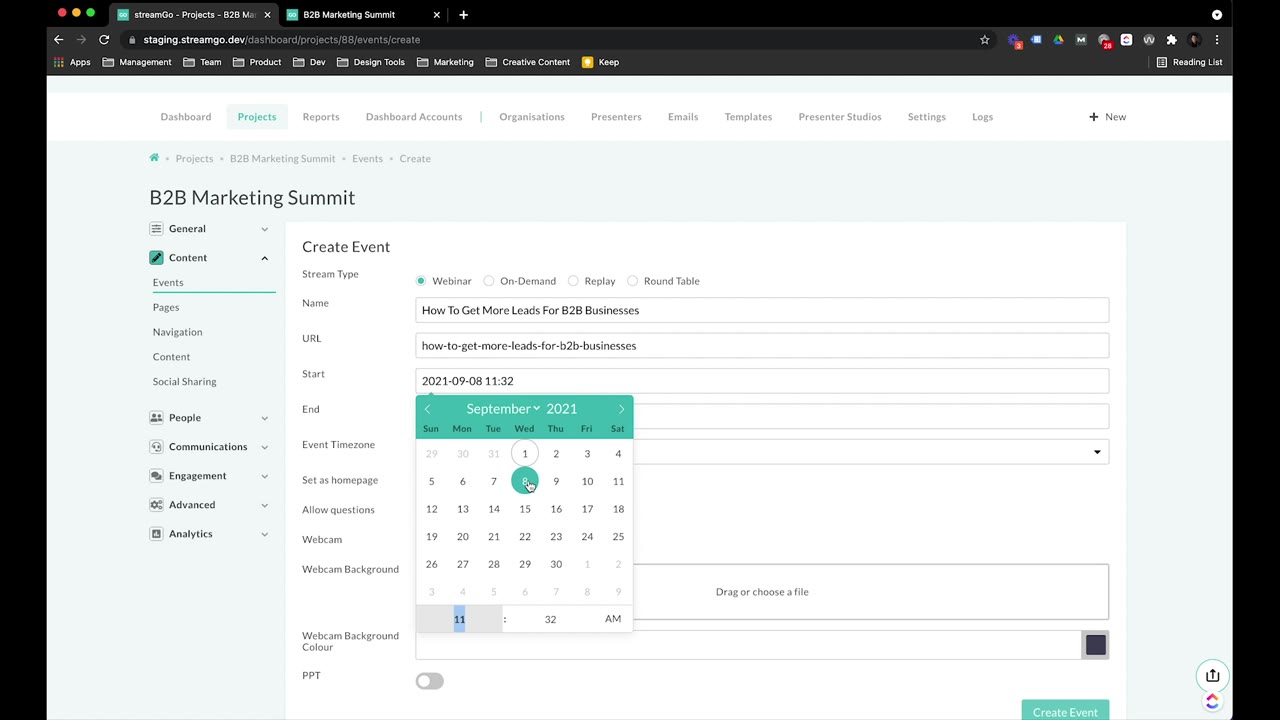1280x720 pixels.
Task: Expand the People sidebar section
Action: [x=264, y=418]
